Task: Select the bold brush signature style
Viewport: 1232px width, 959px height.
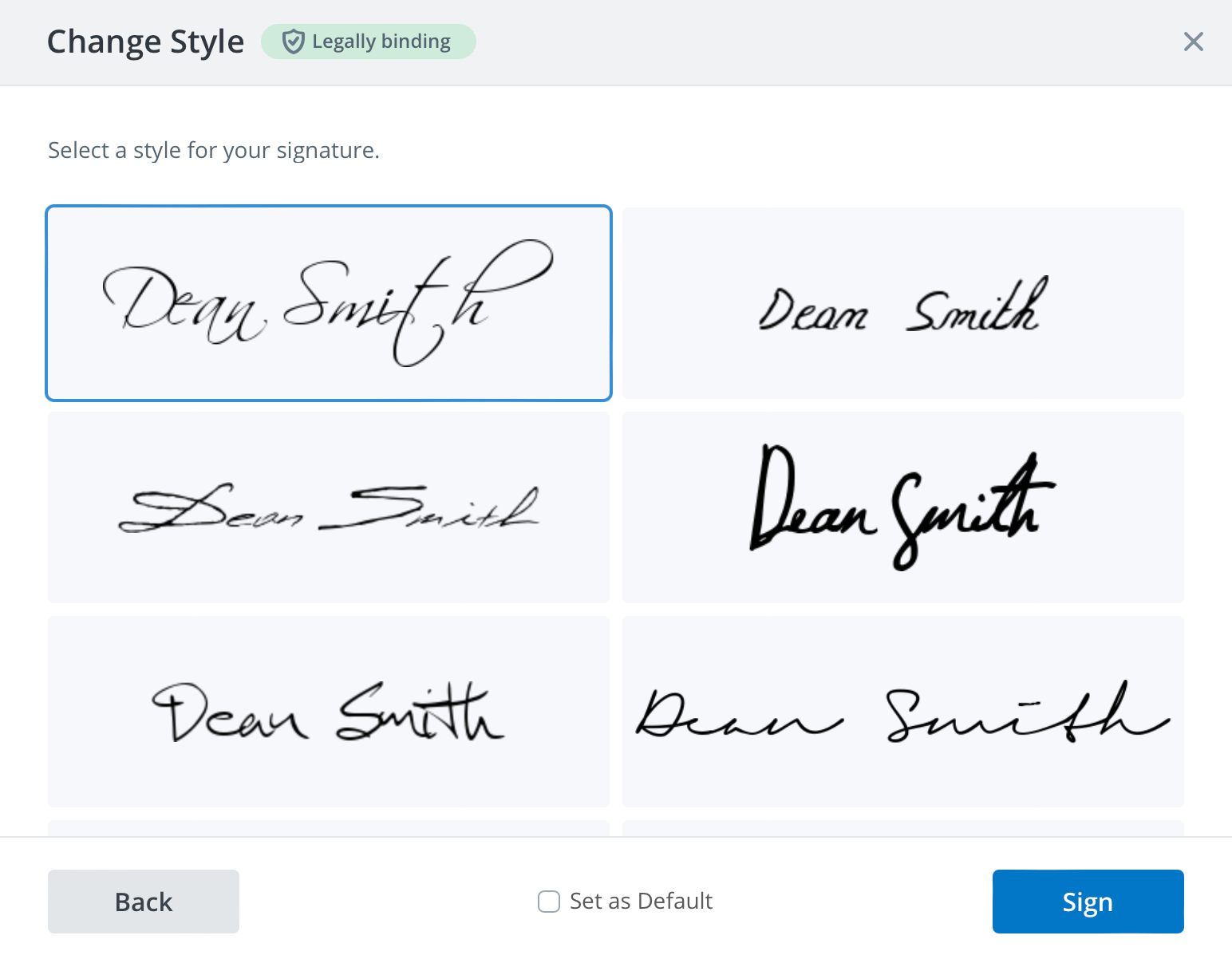Action: coord(902,507)
